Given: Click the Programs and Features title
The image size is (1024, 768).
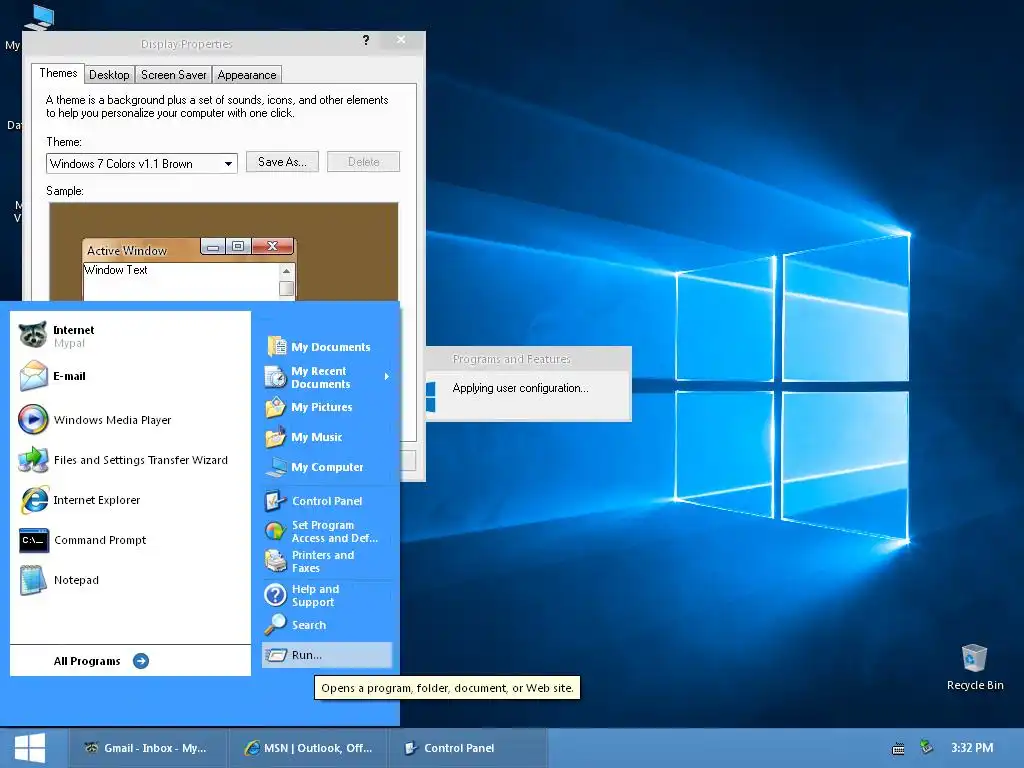Looking at the screenshot, I should pos(511,359).
